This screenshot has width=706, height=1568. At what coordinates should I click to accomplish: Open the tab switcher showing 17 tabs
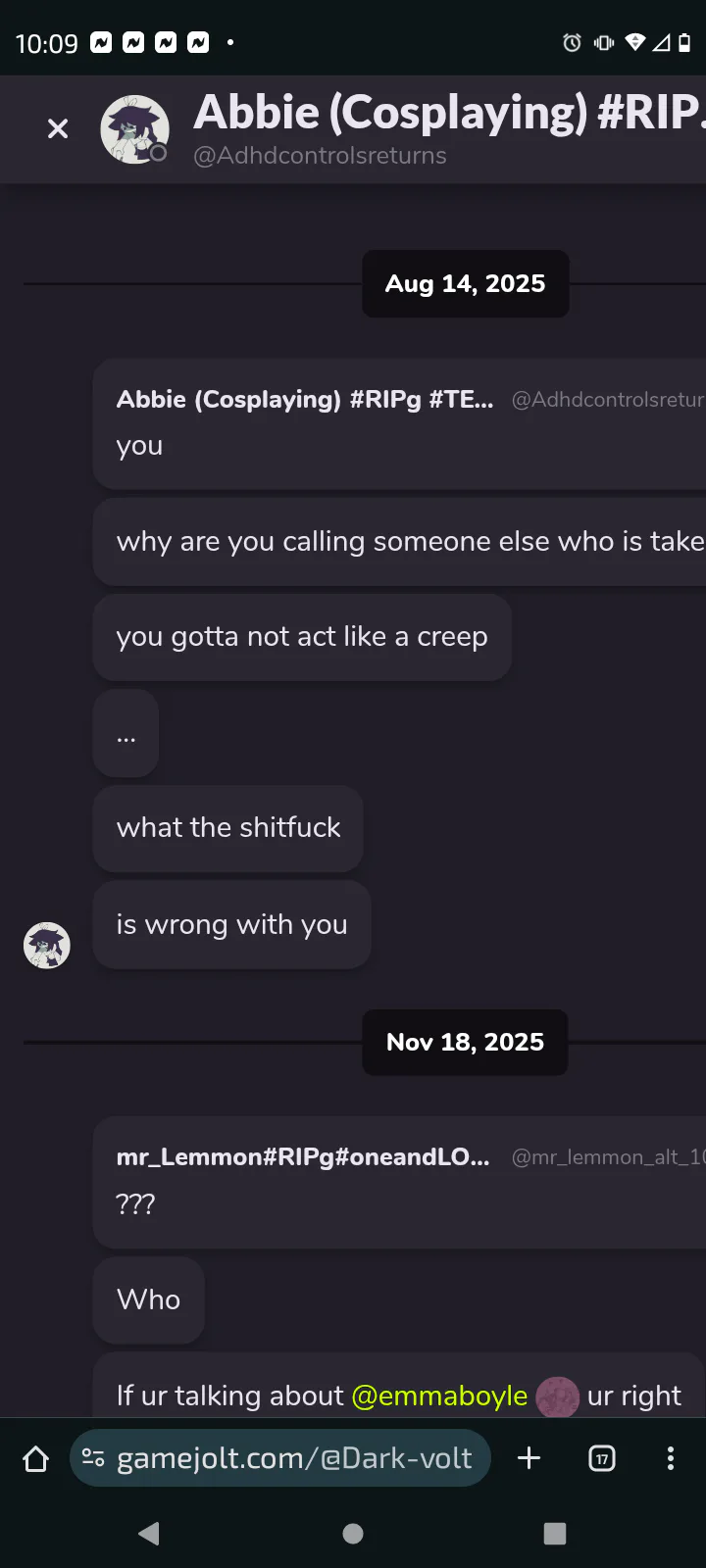point(602,1459)
